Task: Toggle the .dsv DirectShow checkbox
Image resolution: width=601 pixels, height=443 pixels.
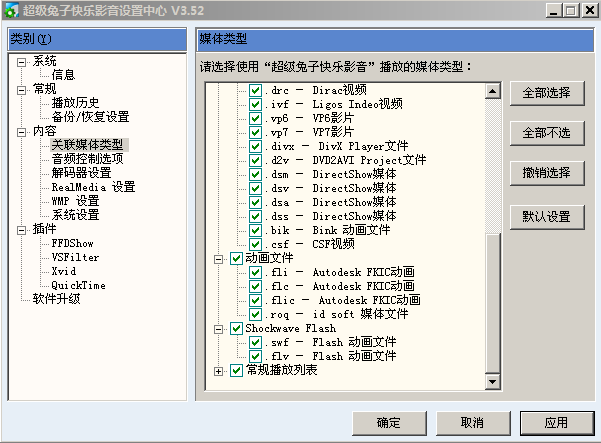Action: [256, 188]
